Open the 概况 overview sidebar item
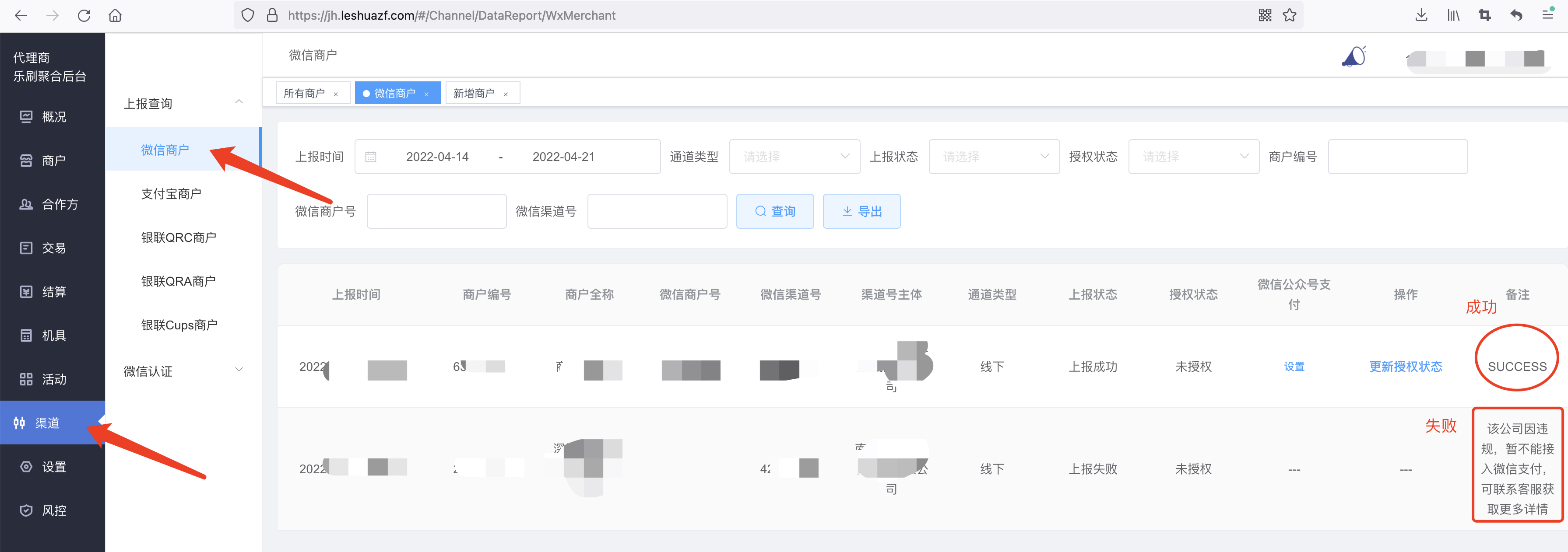 coord(53,117)
